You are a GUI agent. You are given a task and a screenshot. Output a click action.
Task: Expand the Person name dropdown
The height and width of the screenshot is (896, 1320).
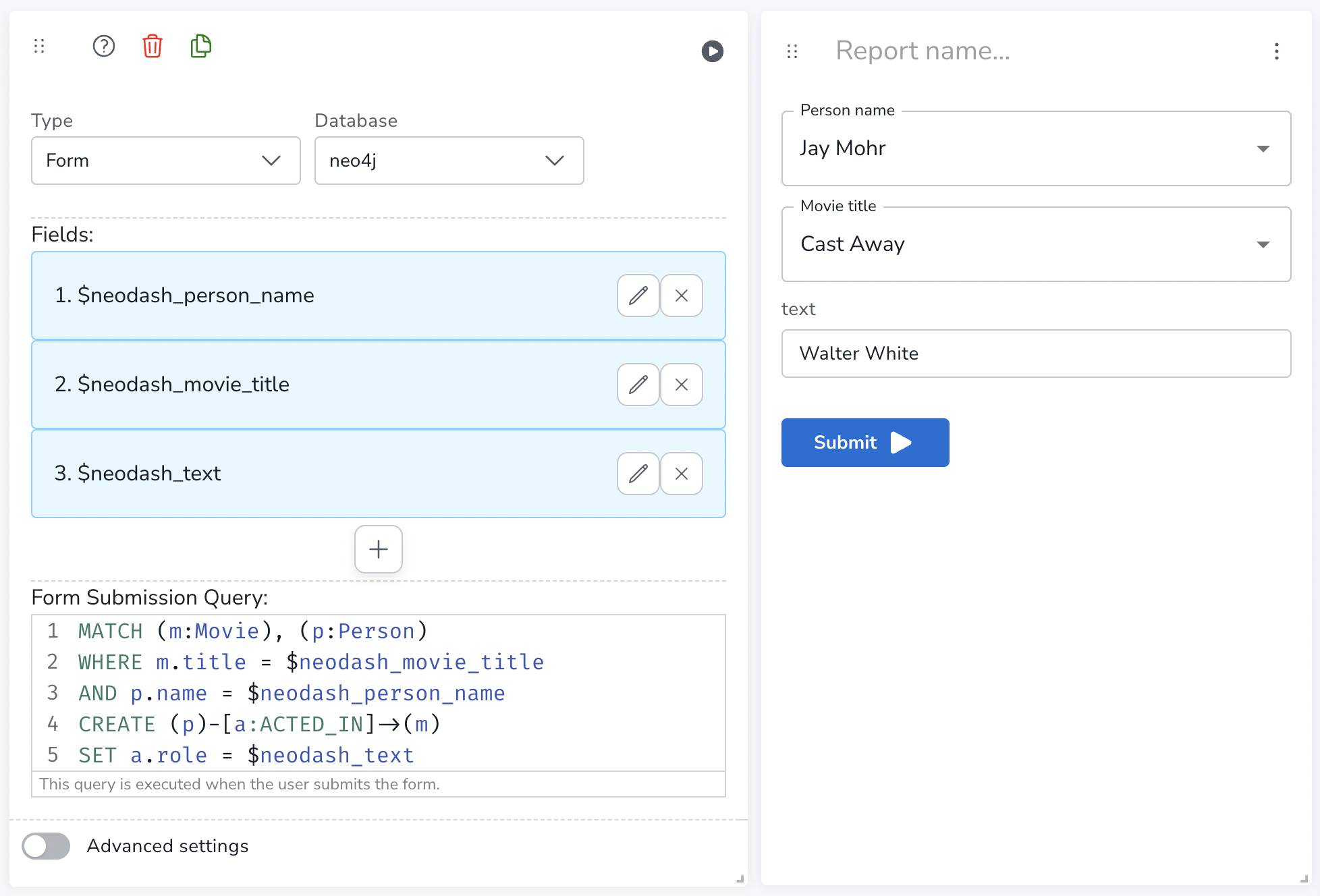(1263, 148)
